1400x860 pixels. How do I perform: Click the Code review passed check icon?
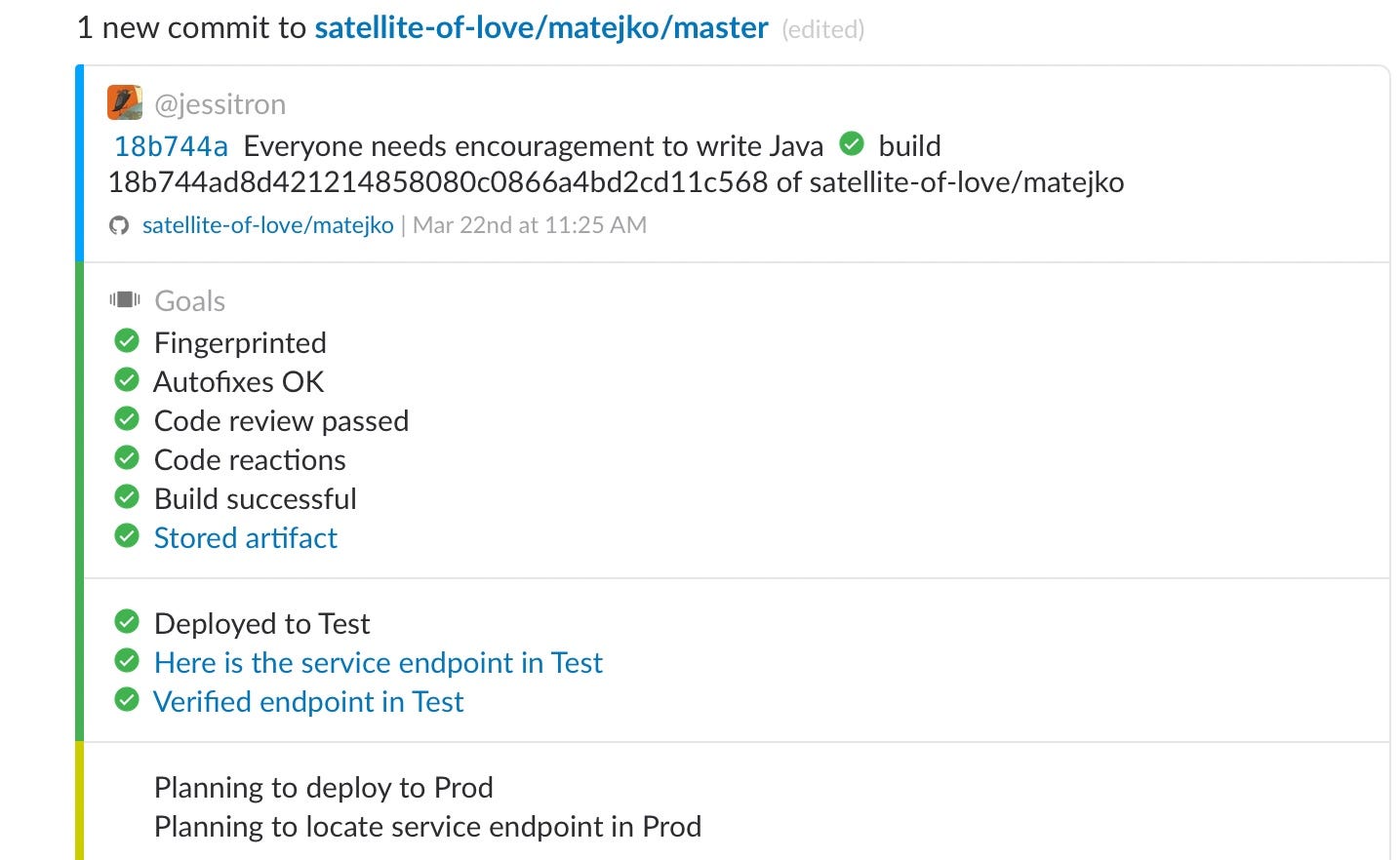[x=127, y=418]
